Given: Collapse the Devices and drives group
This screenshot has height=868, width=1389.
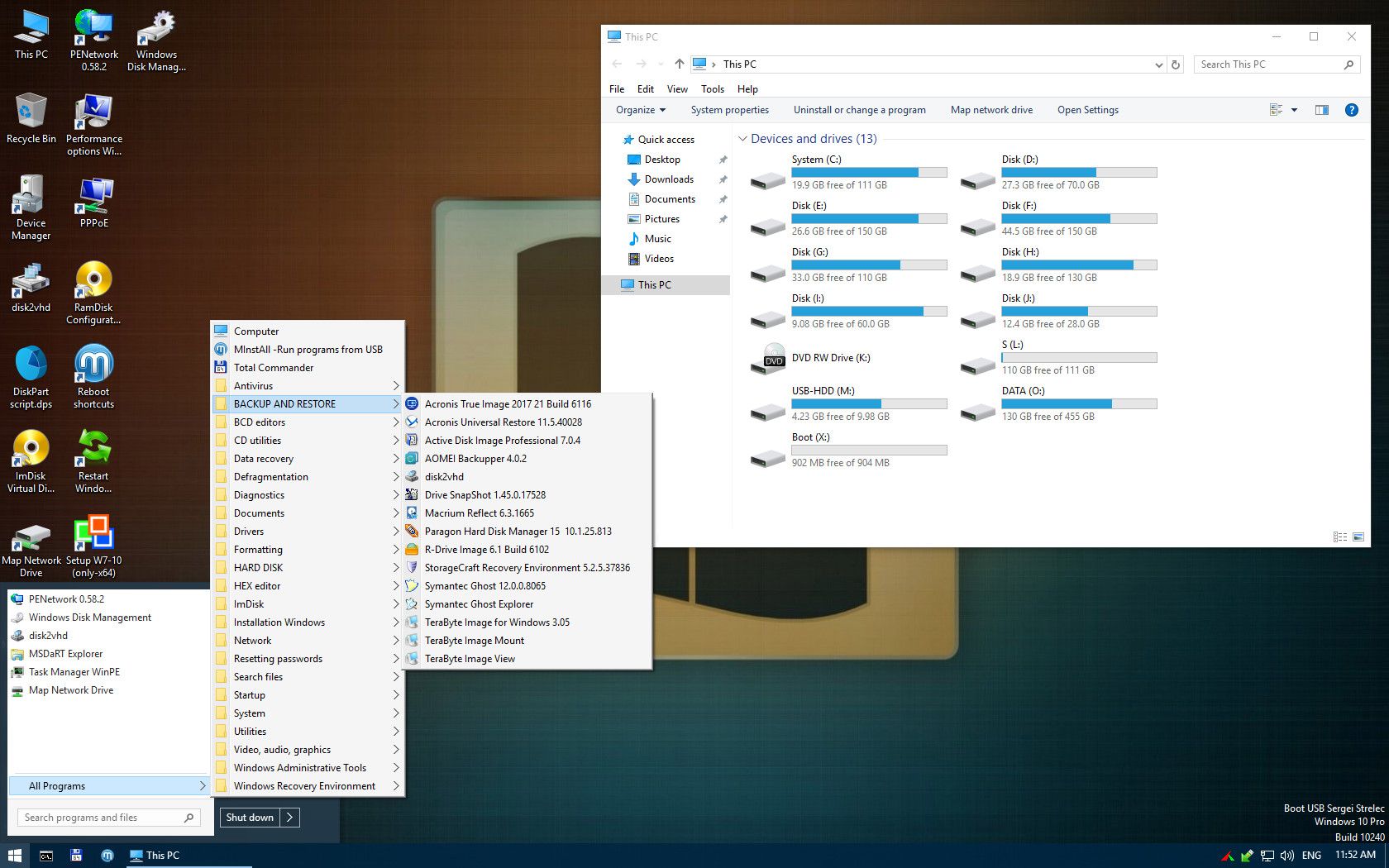Looking at the screenshot, I should click(x=742, y=139).
